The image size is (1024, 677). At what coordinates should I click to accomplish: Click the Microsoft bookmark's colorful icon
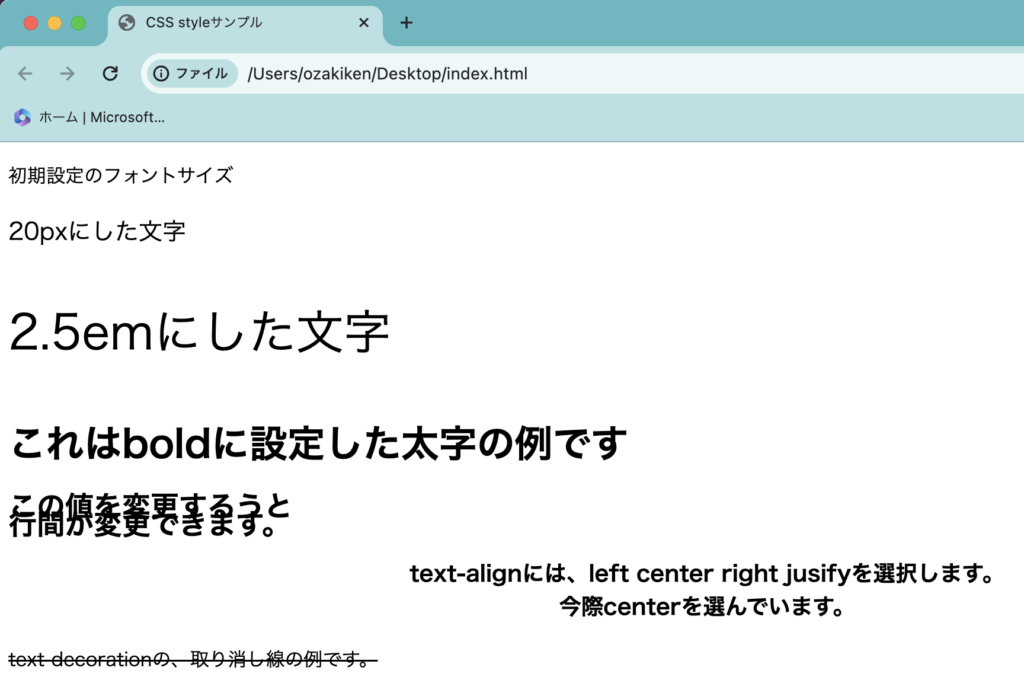[22, 117]
